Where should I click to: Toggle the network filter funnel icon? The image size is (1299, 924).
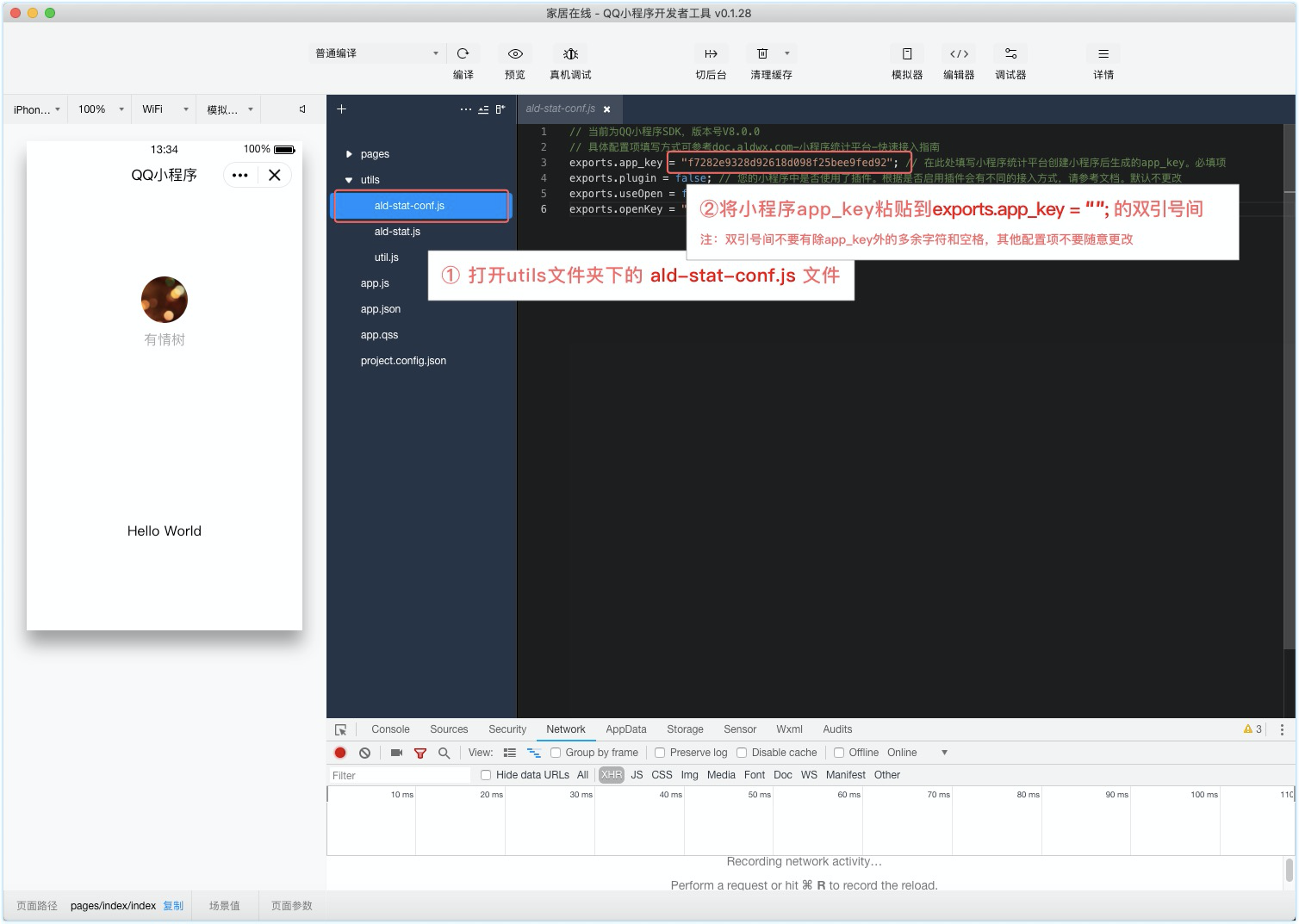[420, 753]
